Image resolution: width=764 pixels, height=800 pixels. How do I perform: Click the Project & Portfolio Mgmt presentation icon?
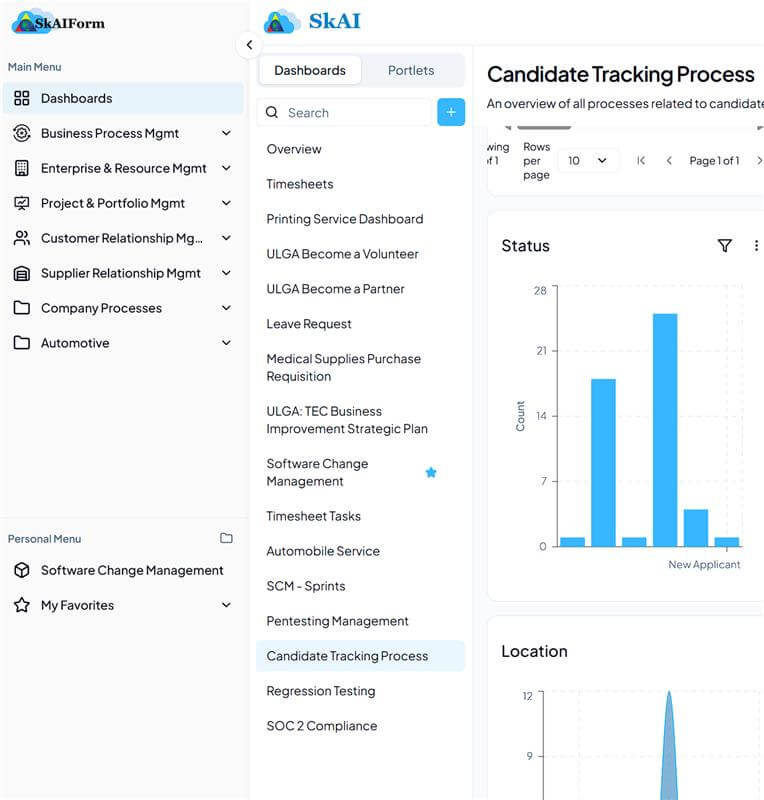[x=21, y=203]
